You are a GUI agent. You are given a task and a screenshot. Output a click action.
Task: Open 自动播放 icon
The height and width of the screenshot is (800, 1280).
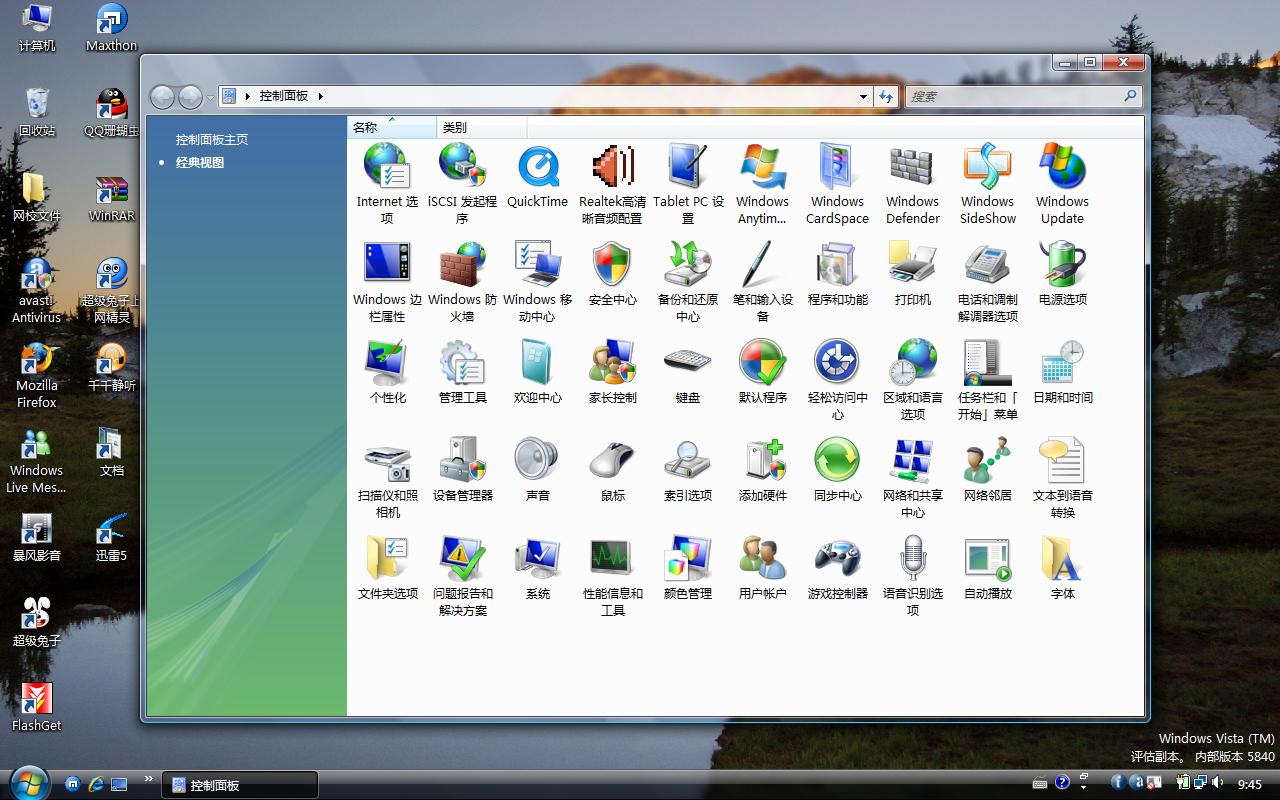click(987, 567)
